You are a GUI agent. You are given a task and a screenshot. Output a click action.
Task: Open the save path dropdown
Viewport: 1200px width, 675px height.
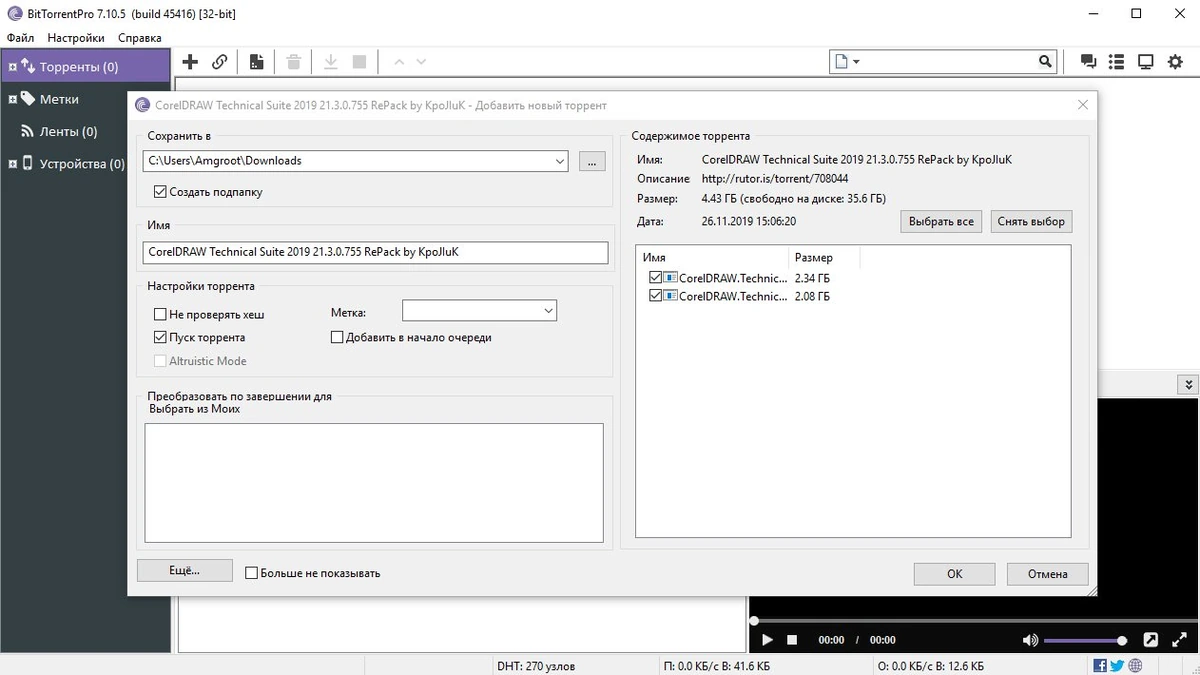click(x=559, y=161)
